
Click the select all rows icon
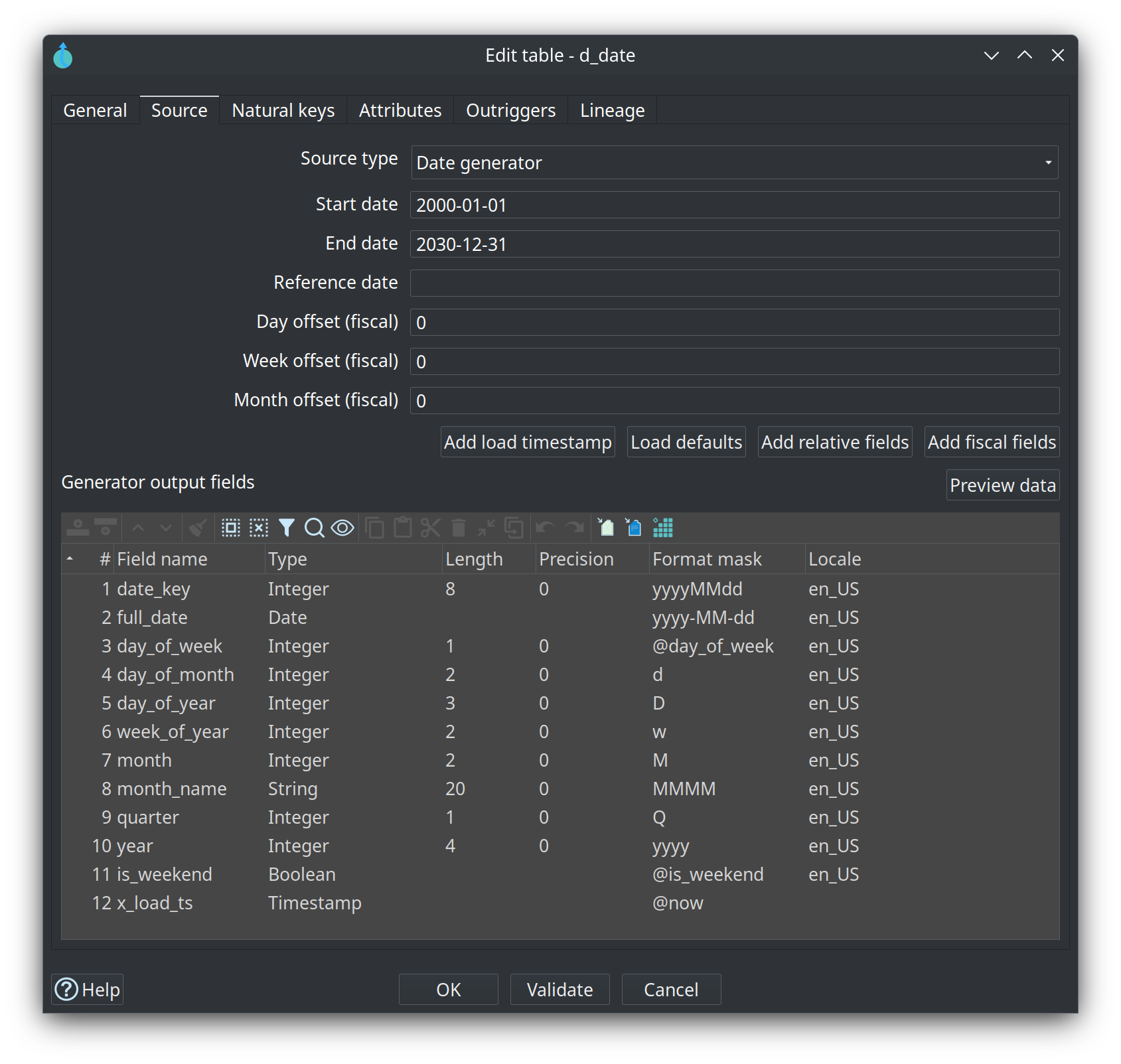pyautogui.click(x=230, y=528)
